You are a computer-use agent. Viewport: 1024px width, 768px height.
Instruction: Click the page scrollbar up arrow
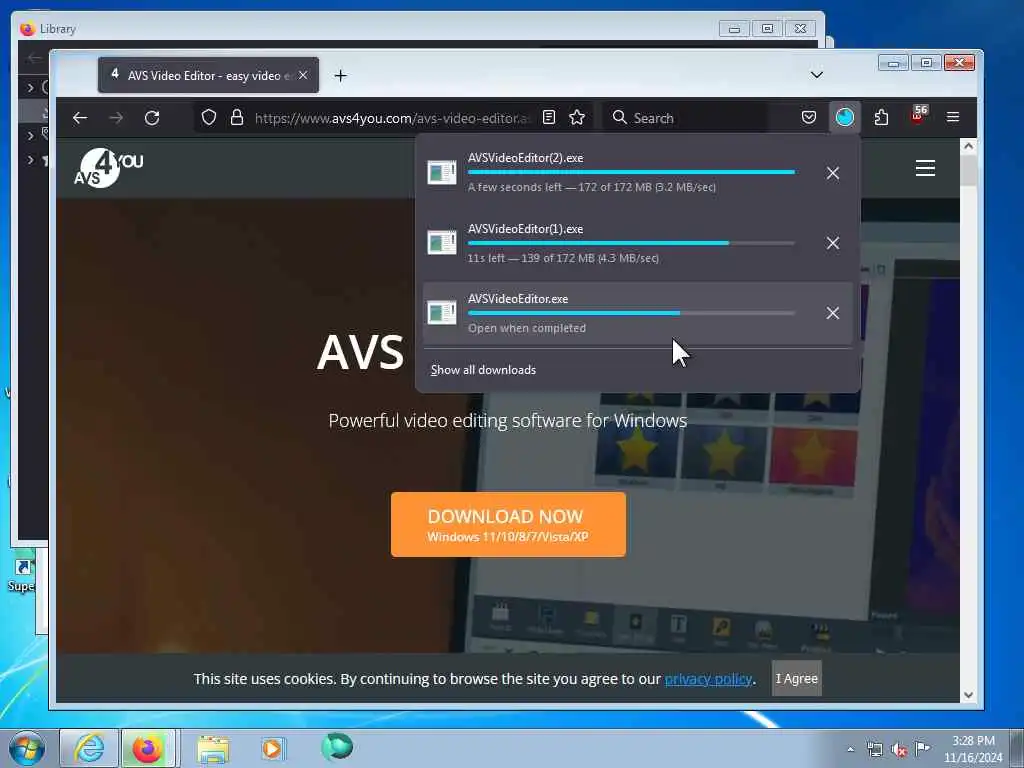click(968, 146)
